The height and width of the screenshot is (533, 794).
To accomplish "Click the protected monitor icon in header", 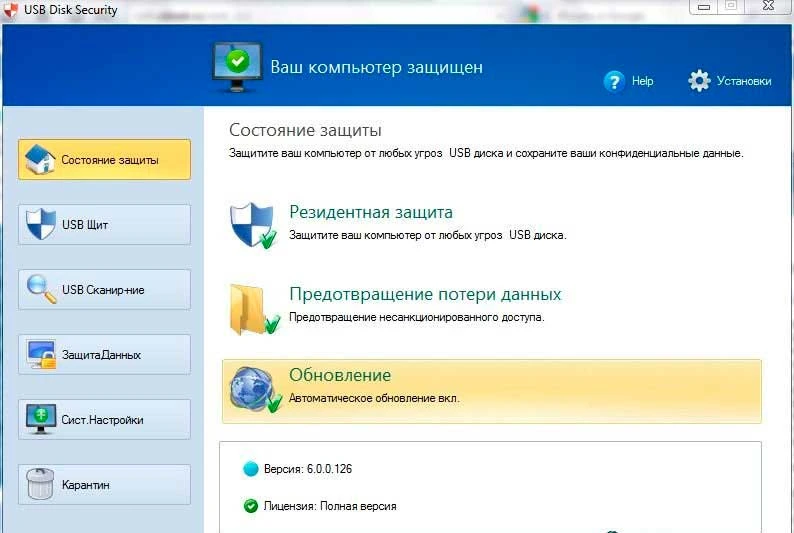I will pyautogui.click(x=237, y=67).
